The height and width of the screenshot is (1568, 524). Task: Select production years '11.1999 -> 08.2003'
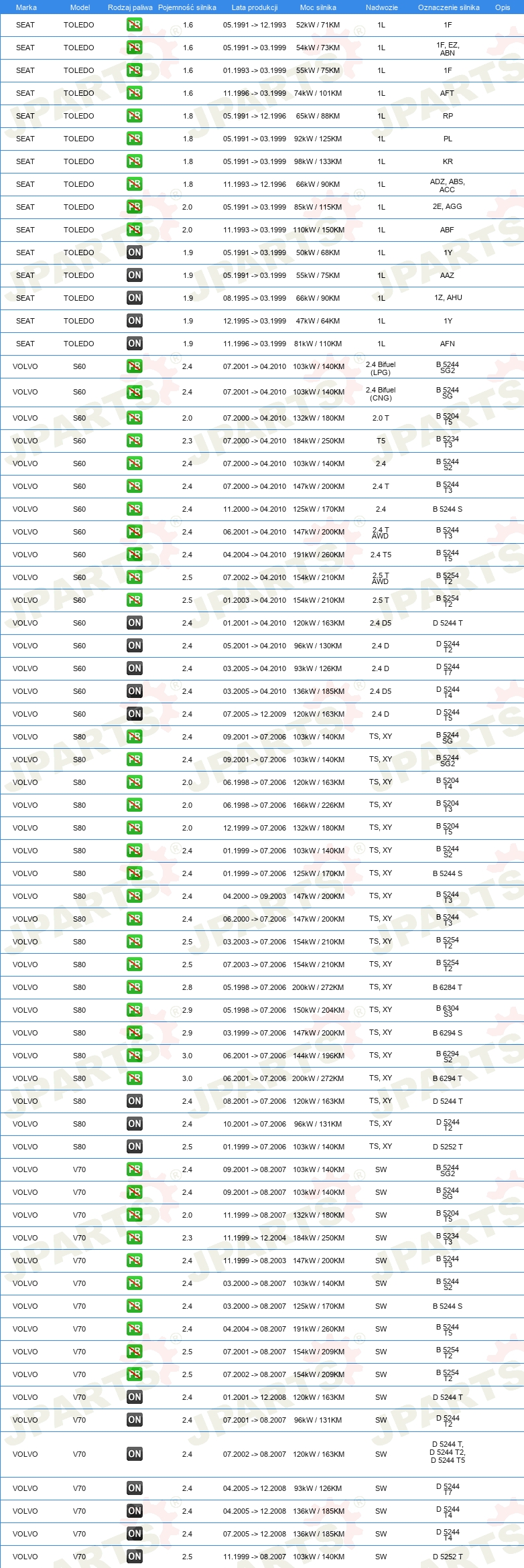coord(255,1261)
